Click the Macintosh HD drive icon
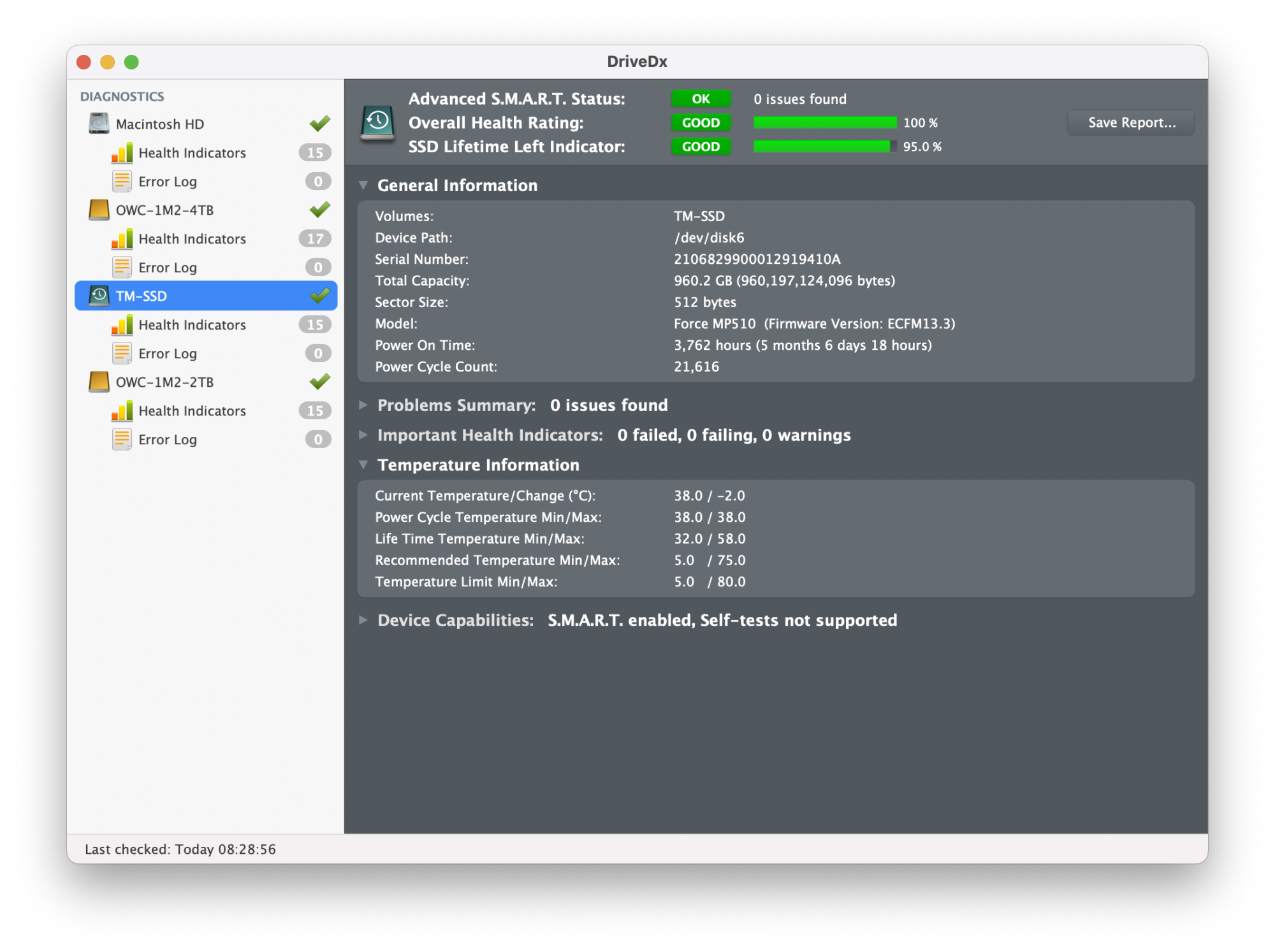 pyautogui.click(x=99, y=124)
